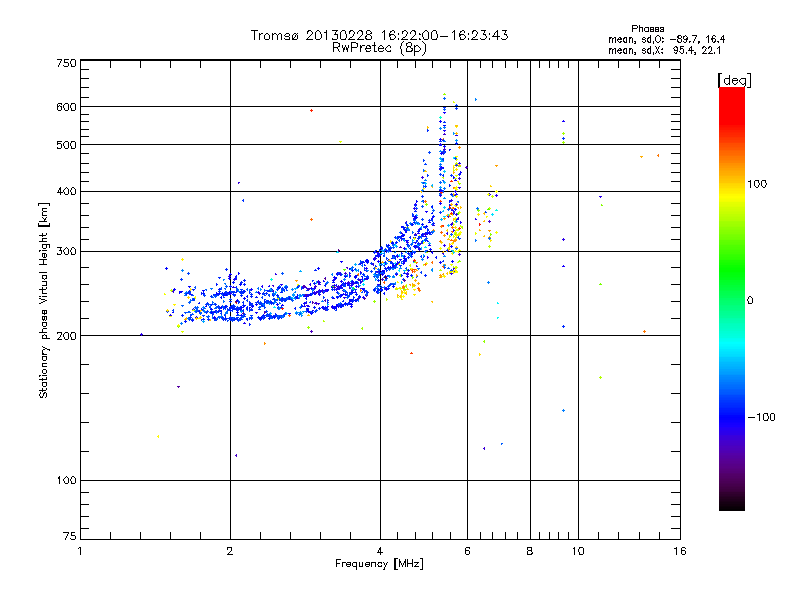Select the 'mean, sd,O: -89.7, 16.4' line
The width and height of the screenshot is (800, 600).
(666, 39)
